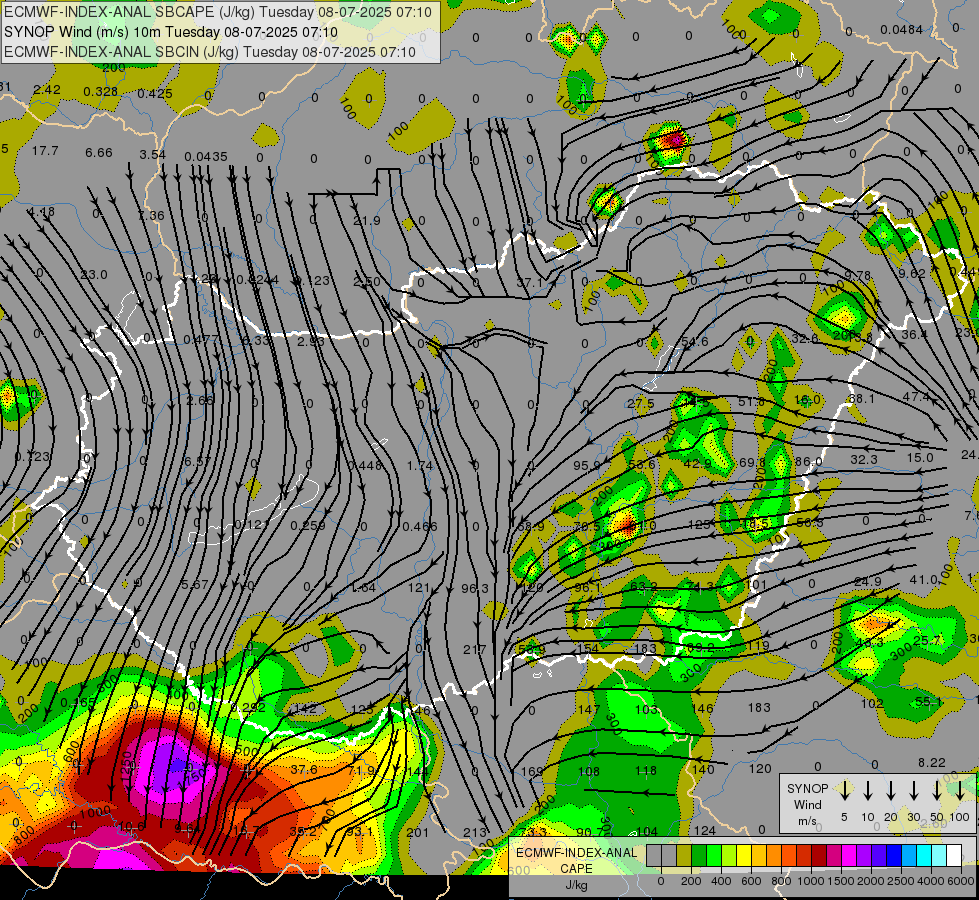Image resolution: width=979 pixels, height=900 pixels.
Task: Click the map value '3.54'
Action: click(x=152, y=154)
